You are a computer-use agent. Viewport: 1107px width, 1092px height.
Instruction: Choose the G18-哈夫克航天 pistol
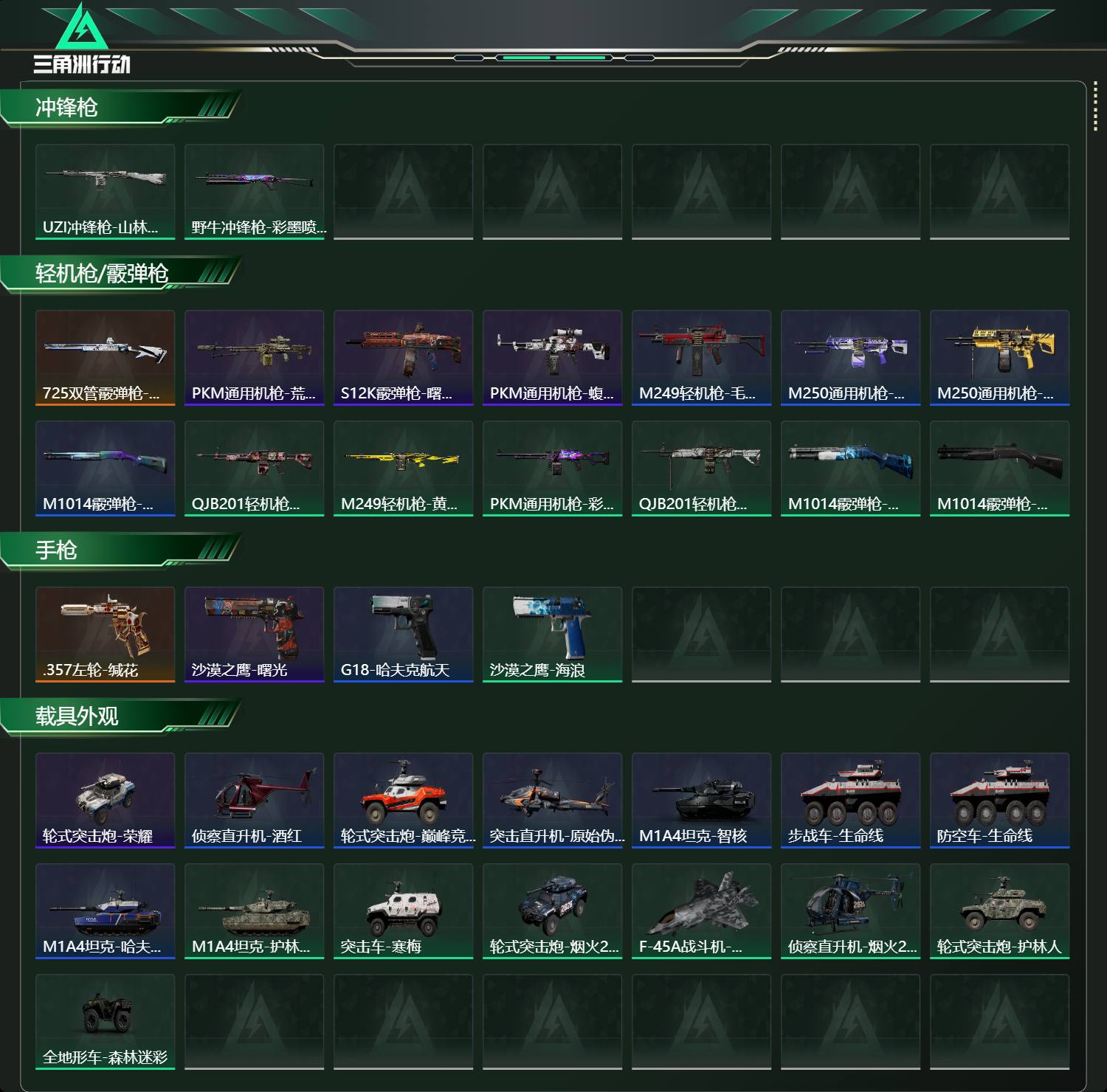[403, 635]
